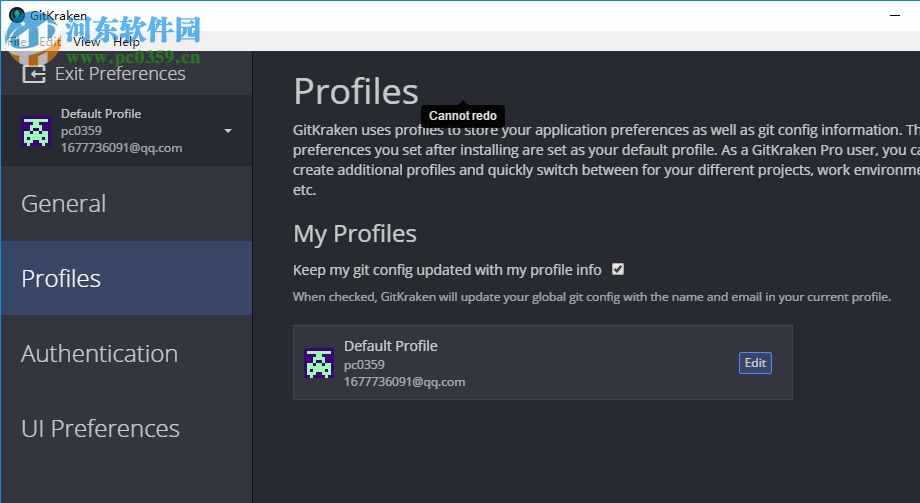Click the Default Profile title in profile card
The height and width of the screenshot is (503, 920).
(x=391, y=346)
